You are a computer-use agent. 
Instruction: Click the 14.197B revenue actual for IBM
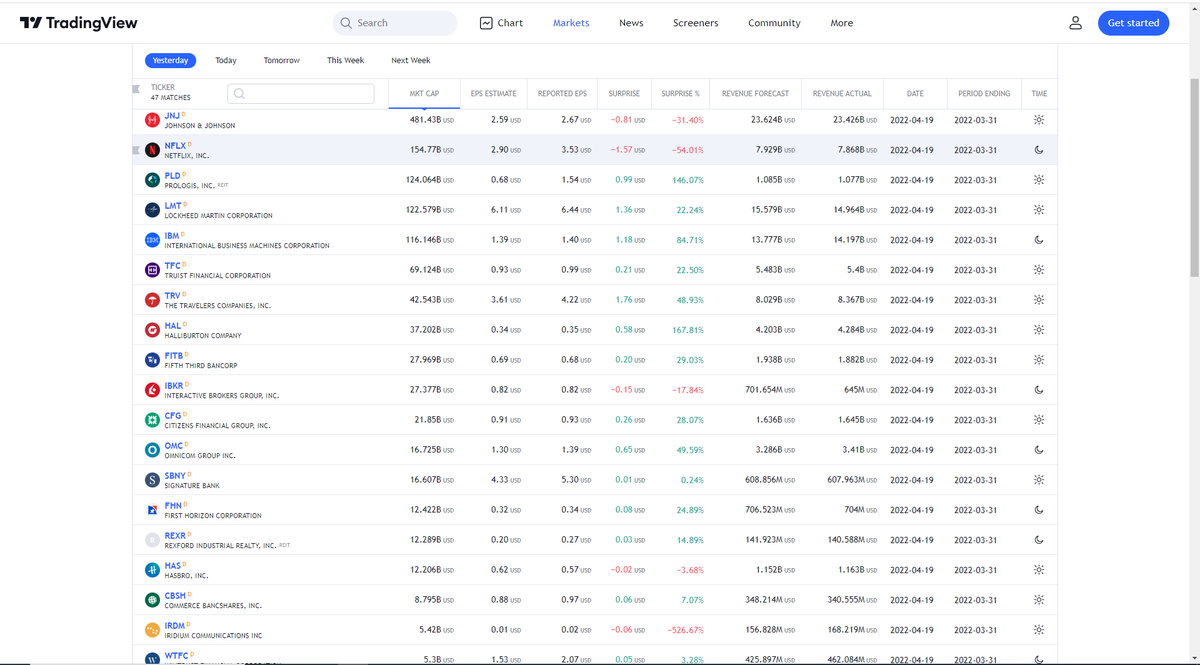coord(856,240)
